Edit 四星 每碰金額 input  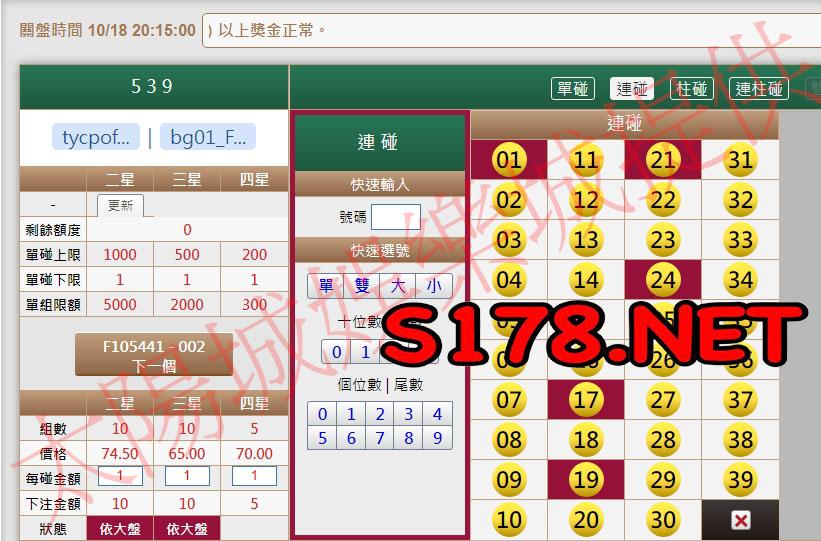[254, 476]
